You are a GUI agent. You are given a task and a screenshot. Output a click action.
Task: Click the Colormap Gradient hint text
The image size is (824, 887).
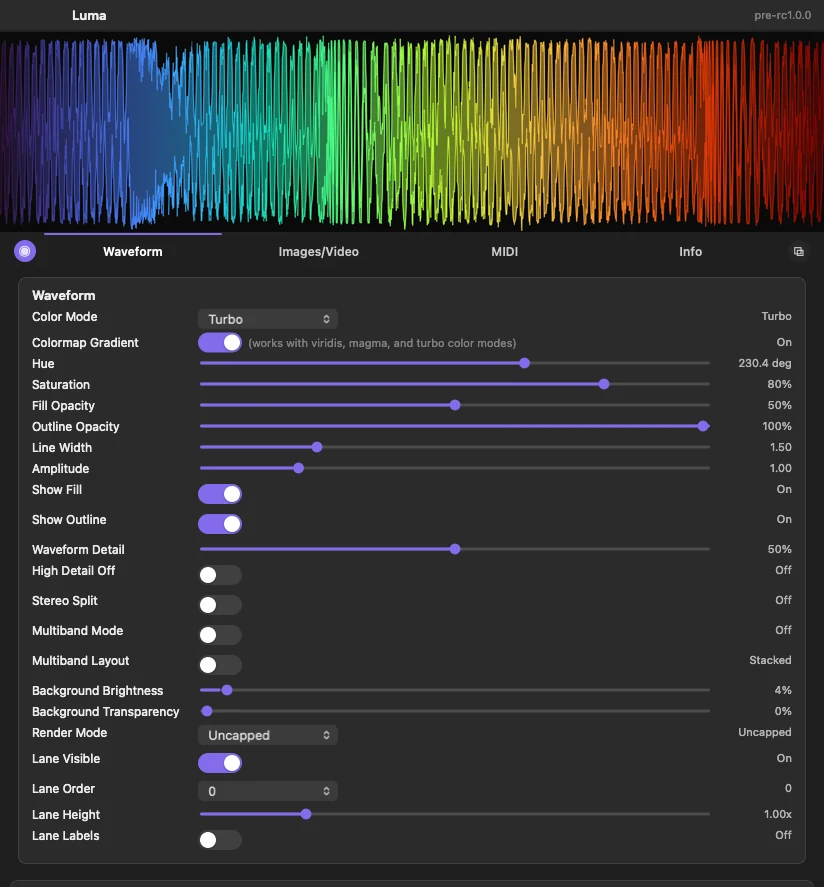(x=382, y=343)
